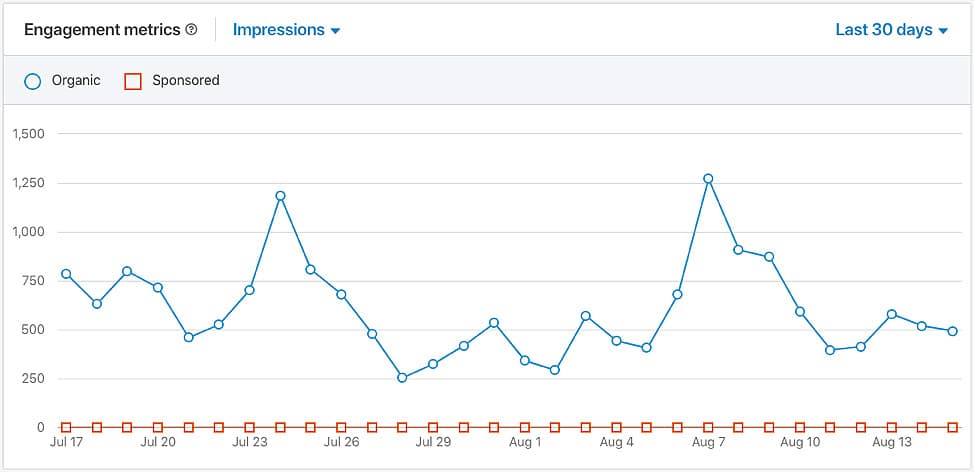Click the Aug 1 x-axis date label
The height and width of the screenshot is (472, 974).
click(x=525, y=441)
